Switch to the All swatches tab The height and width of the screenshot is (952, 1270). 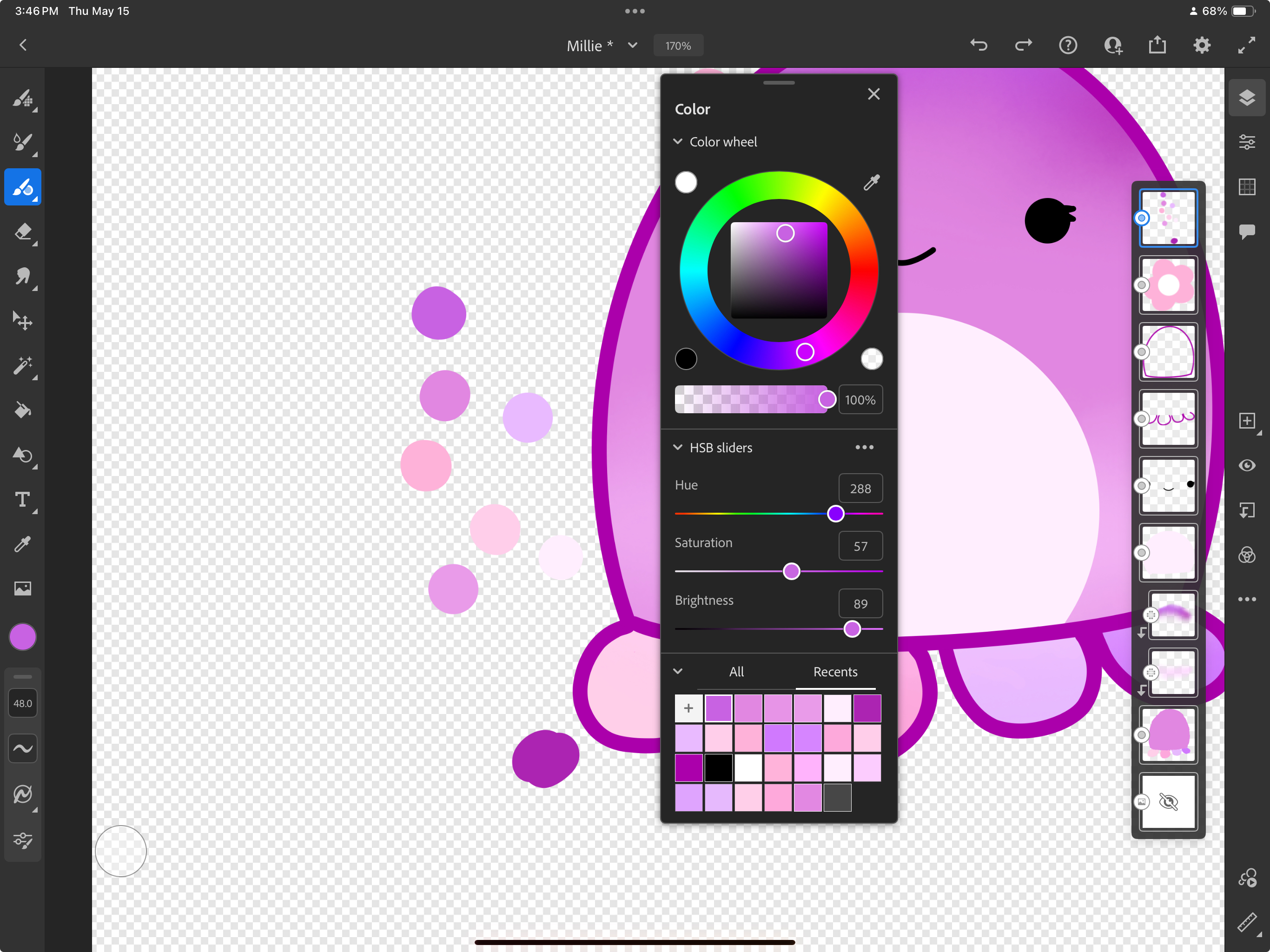[736, 672]
